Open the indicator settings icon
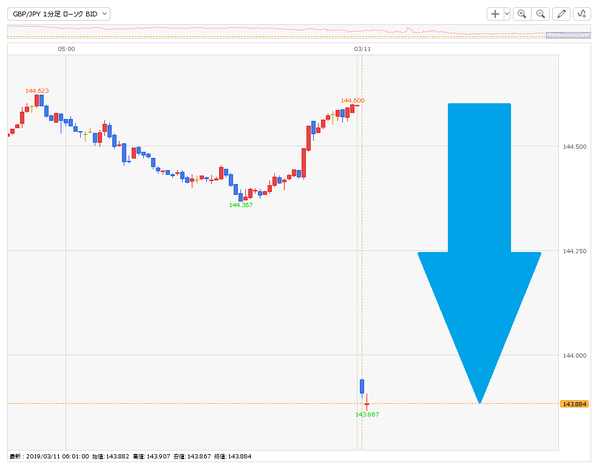This screenshot has height=470, width=599. click(582, 14)
